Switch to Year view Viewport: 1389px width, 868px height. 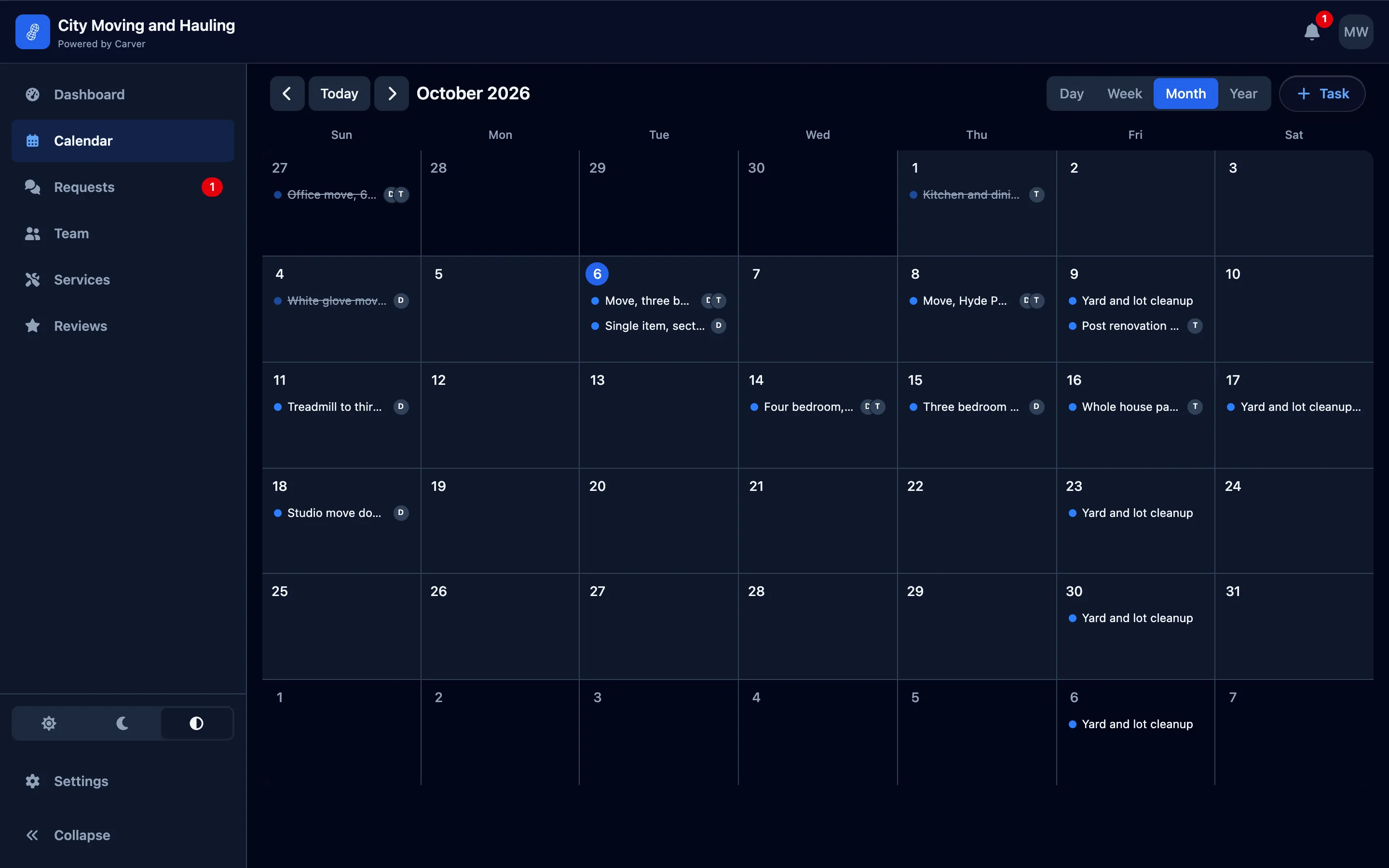pos(1243,94)
